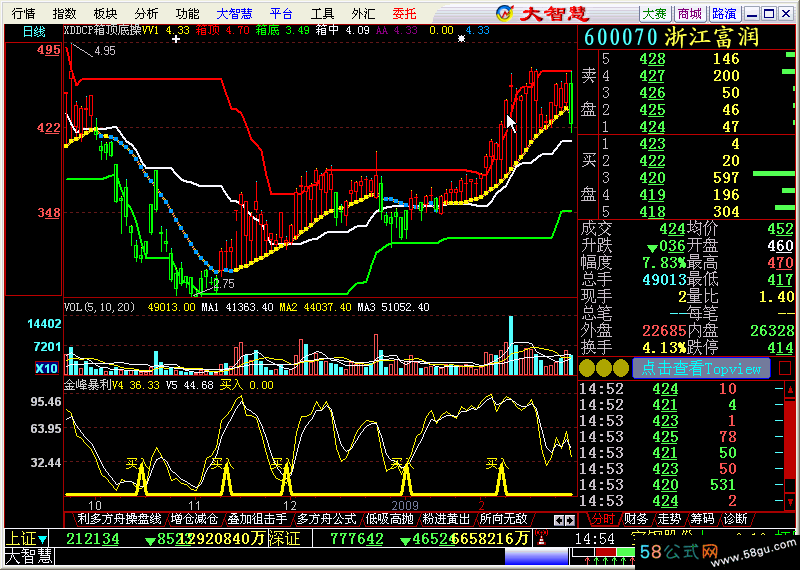Click the X10 volume scale label
The height and width of the screenshot is (570, 800).
[x=46, y=368]
